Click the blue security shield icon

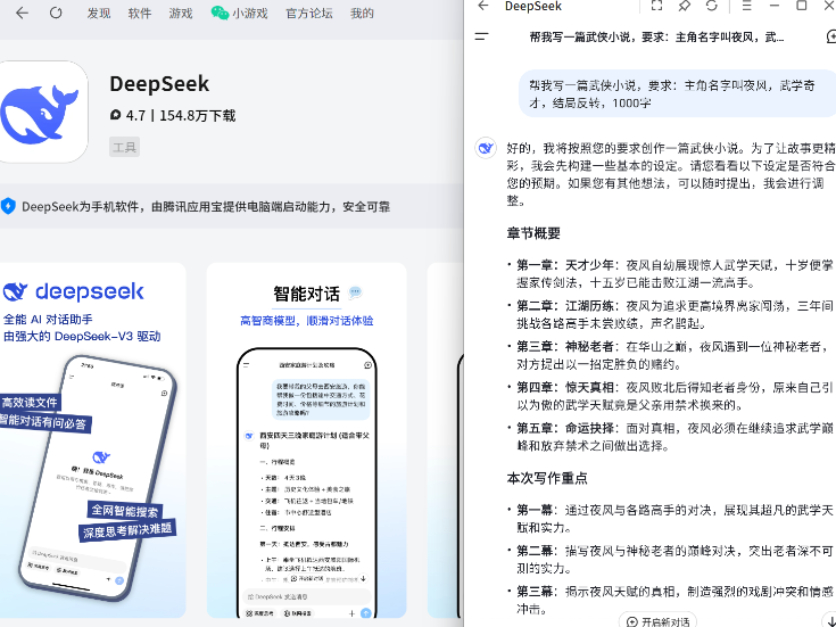[x=8, y=206]
